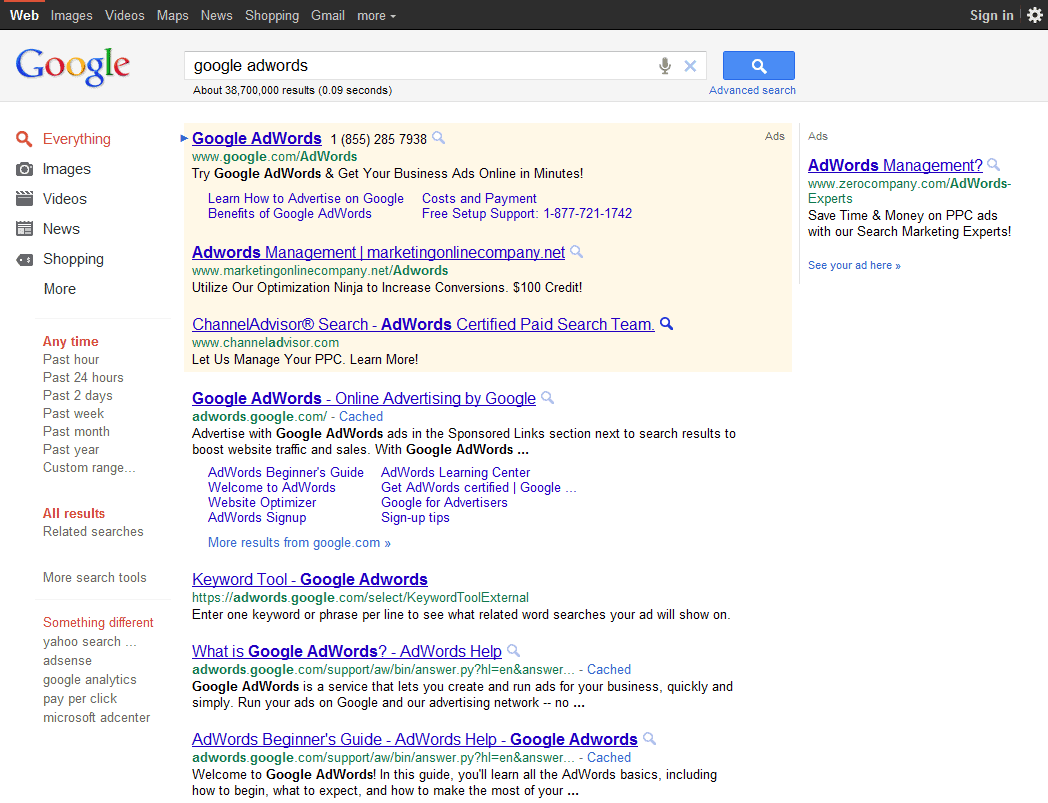Click the Google logo
Screen dimensions: 1048x803
[x=72, y=66]
